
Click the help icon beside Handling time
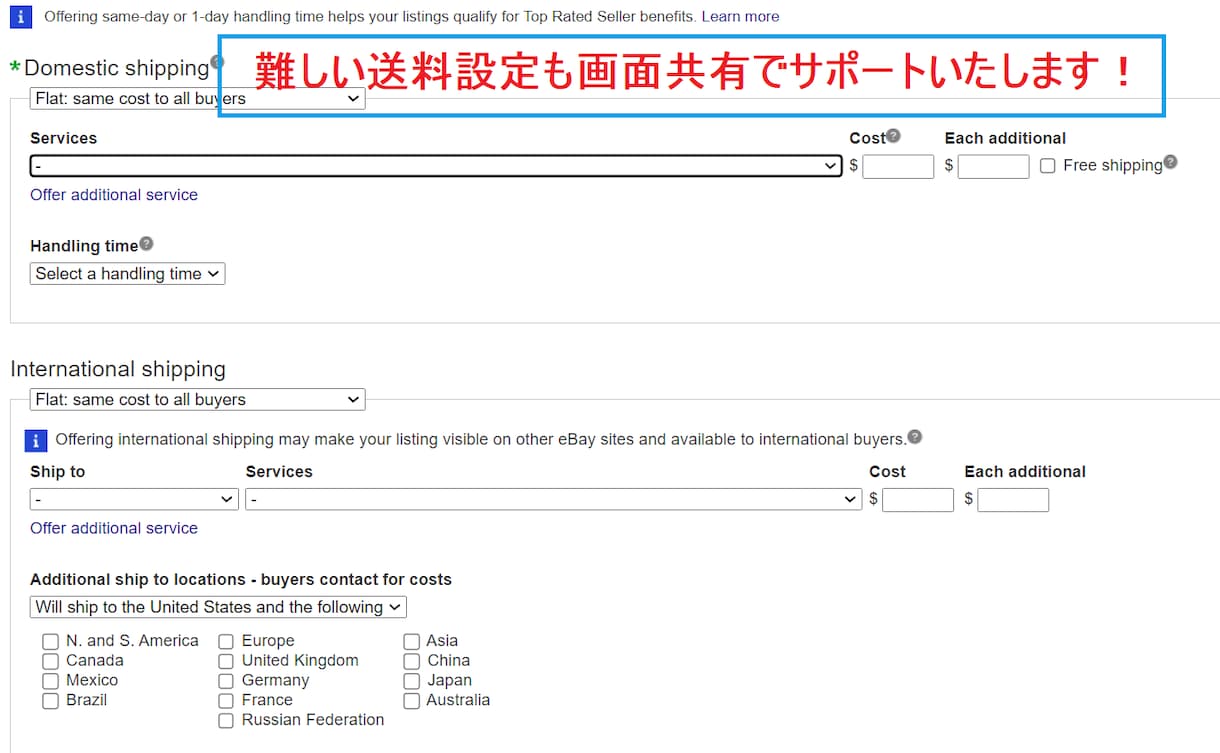pyautogui.click(x=146, y=243)
